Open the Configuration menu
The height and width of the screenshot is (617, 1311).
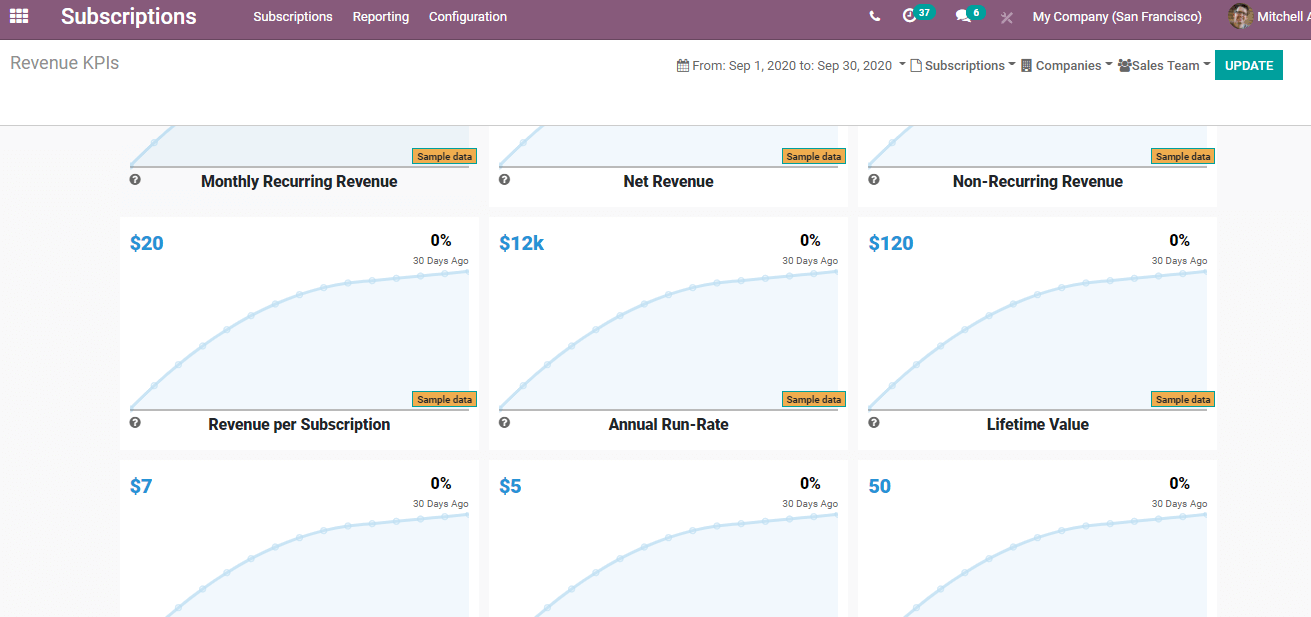[468, 17]
